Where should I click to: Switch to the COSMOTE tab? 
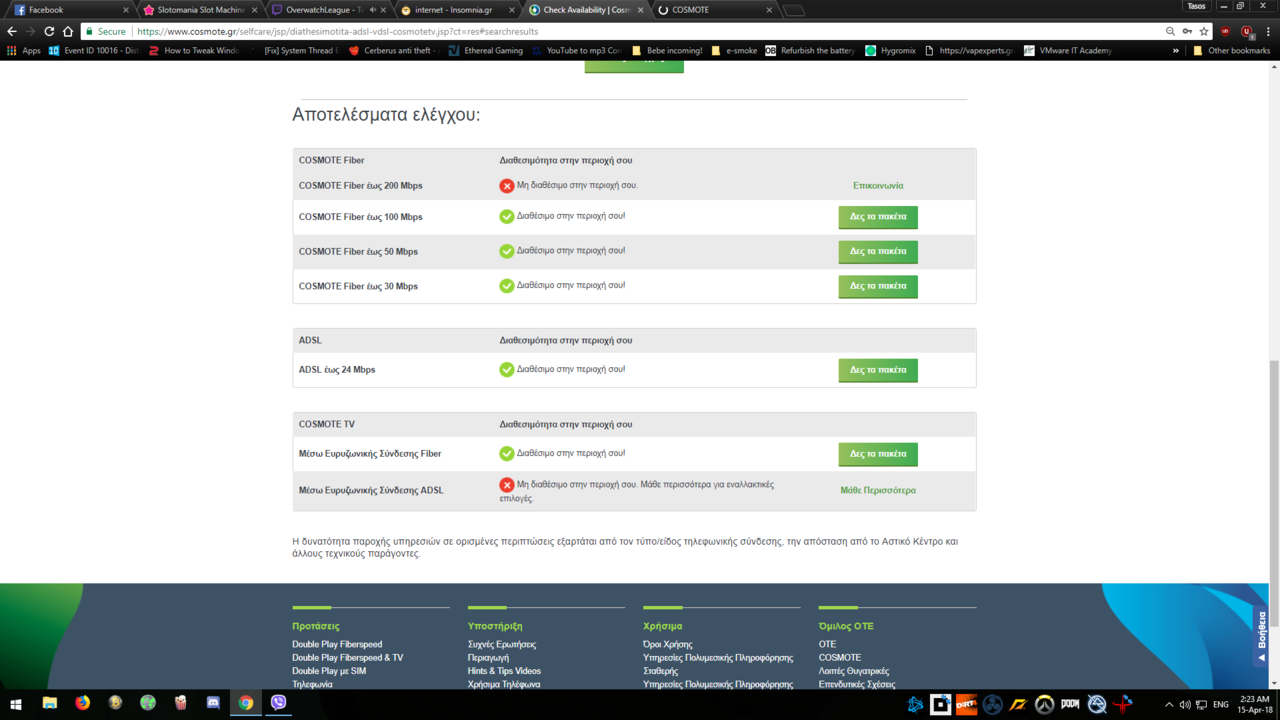pyautogui.click(x=714, y=10)
